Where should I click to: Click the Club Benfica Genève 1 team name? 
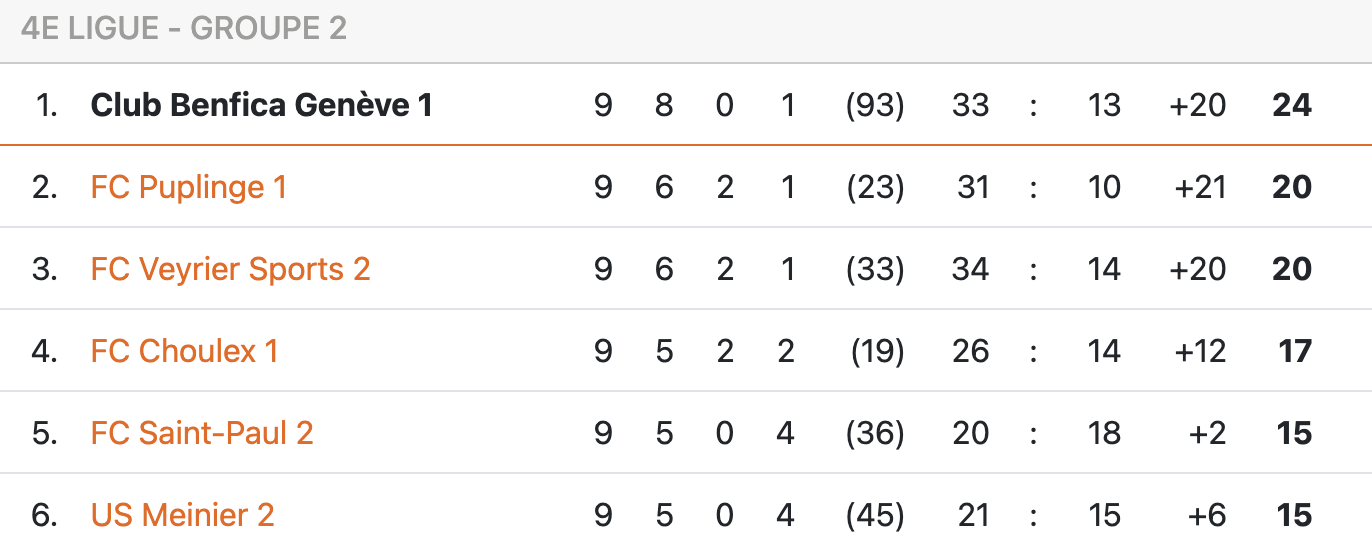point(261,105)
